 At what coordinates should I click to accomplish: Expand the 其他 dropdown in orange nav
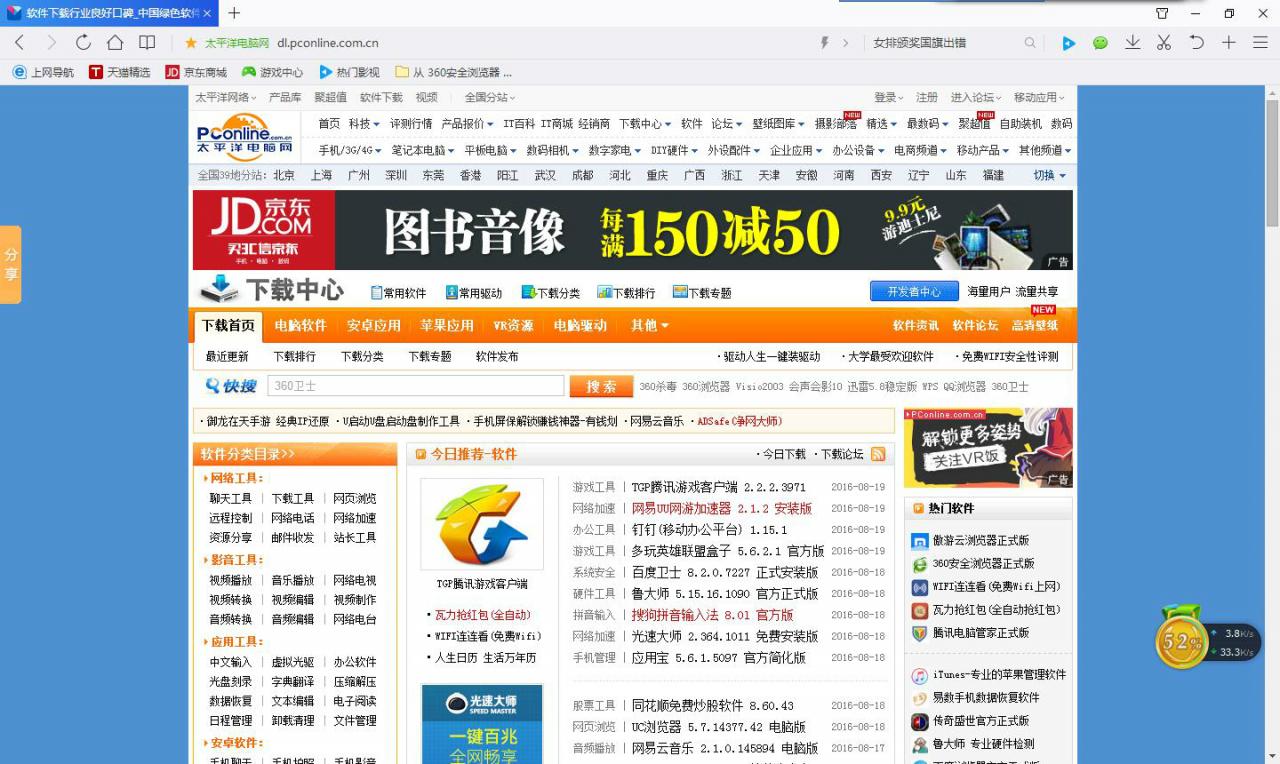[649, 326]
